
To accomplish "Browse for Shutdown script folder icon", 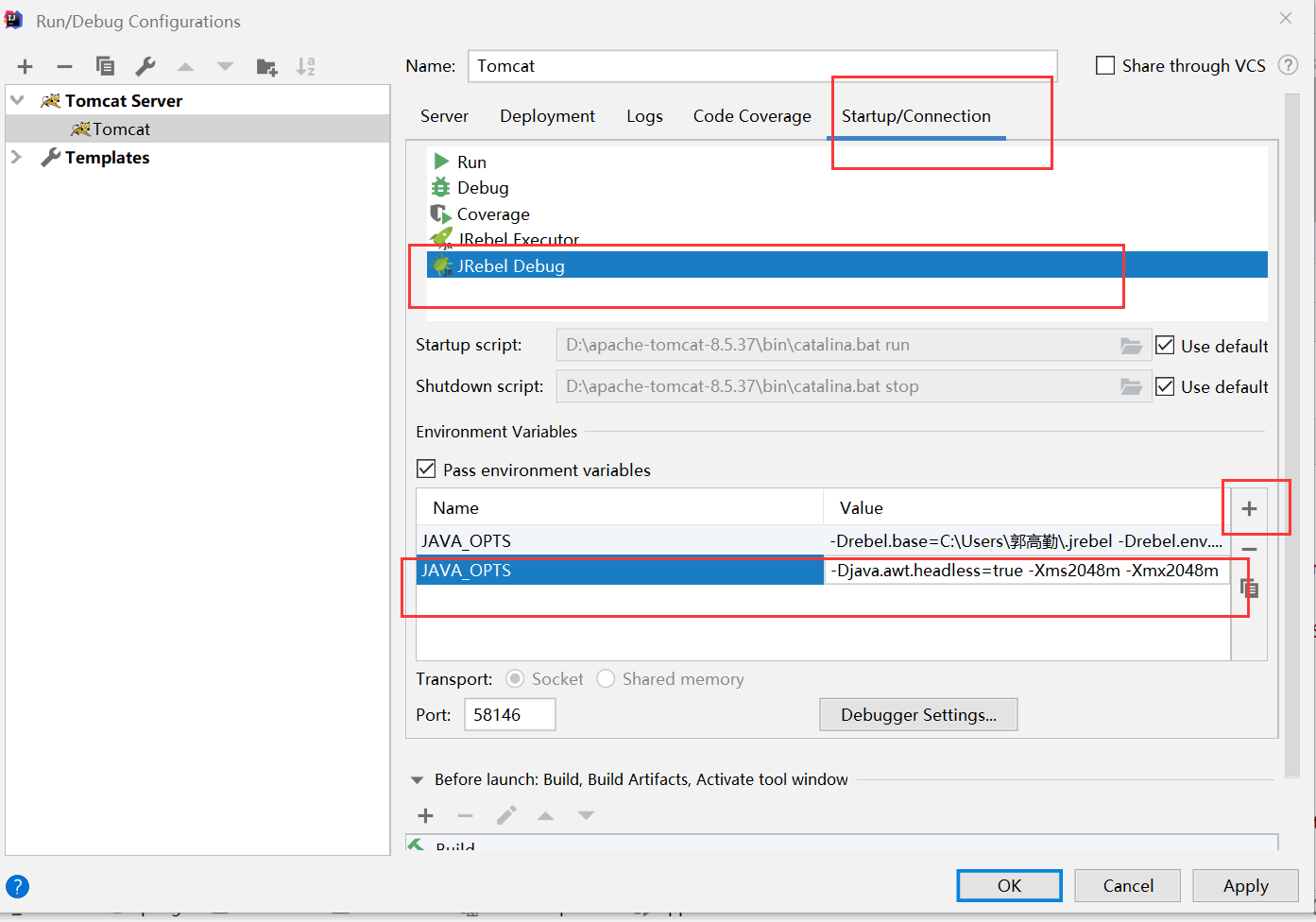I will (x=1131, y=386).
